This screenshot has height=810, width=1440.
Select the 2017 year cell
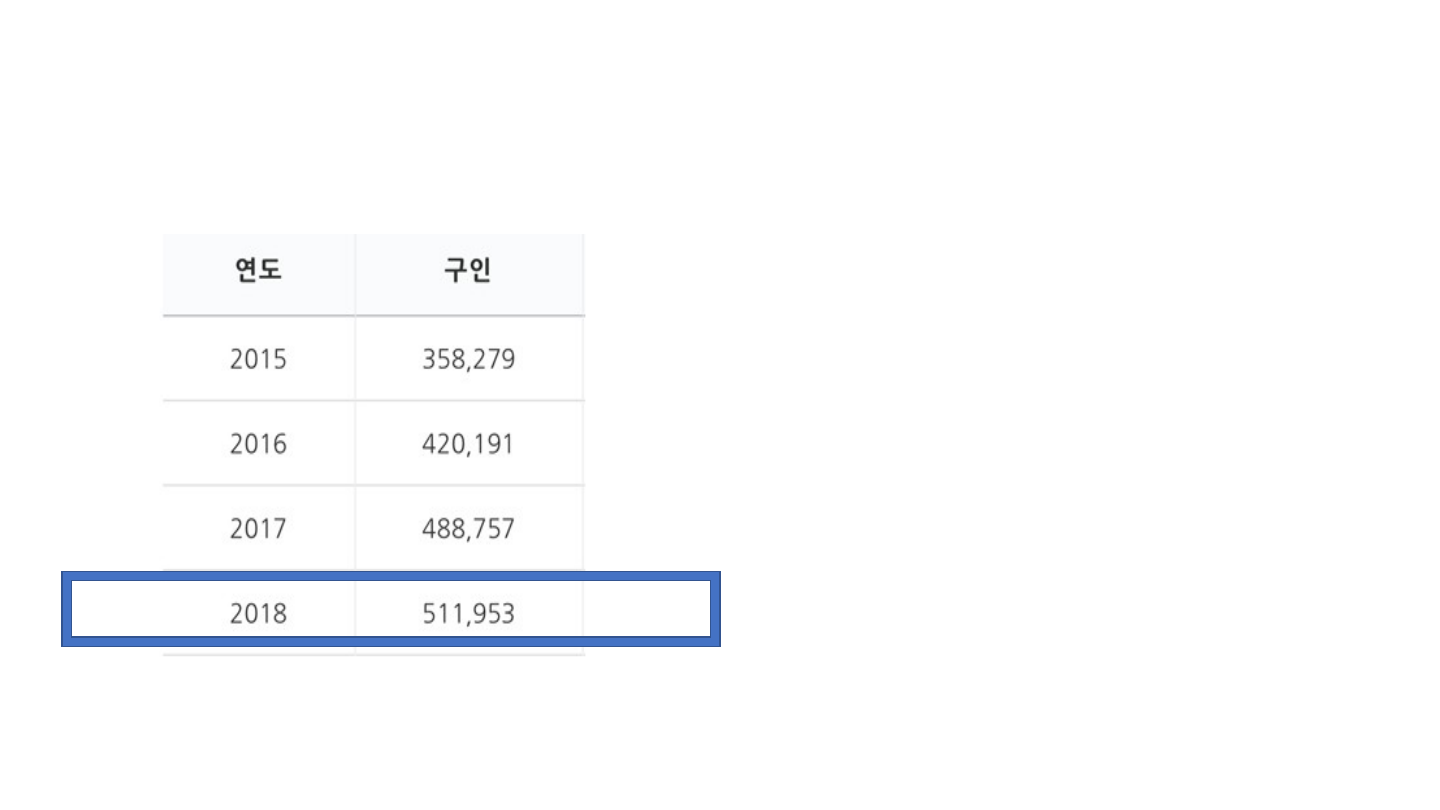point(258,529)
